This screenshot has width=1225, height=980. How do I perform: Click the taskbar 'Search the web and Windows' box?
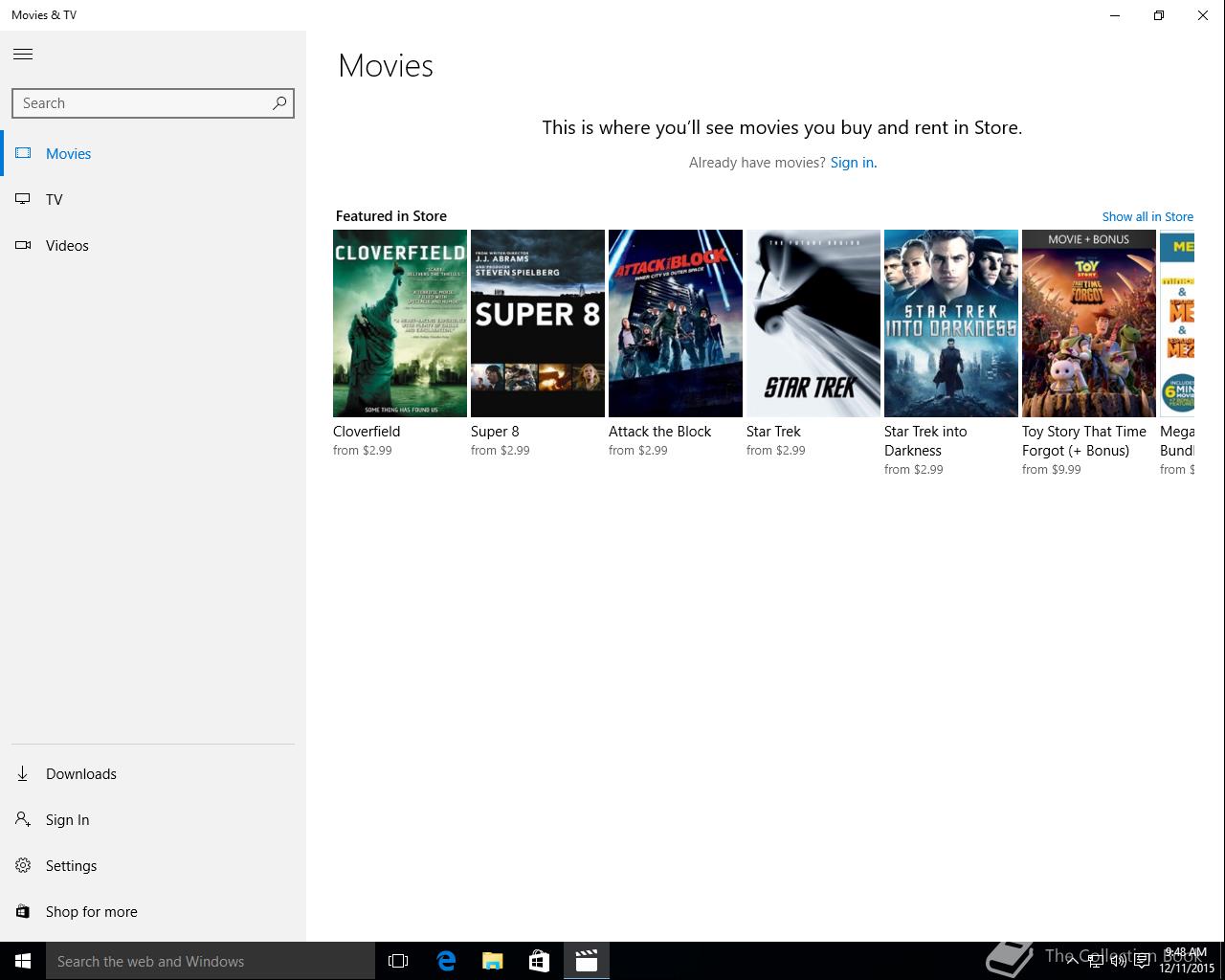(211, 961)
